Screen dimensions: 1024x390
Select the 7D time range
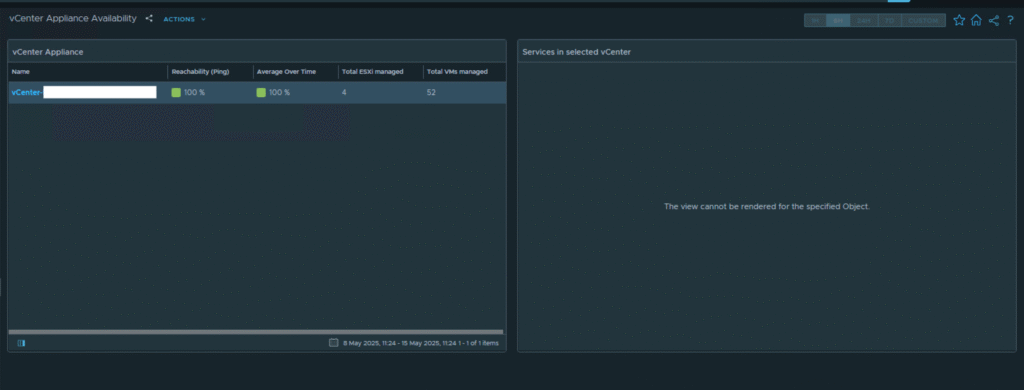(x=889, y=21)
